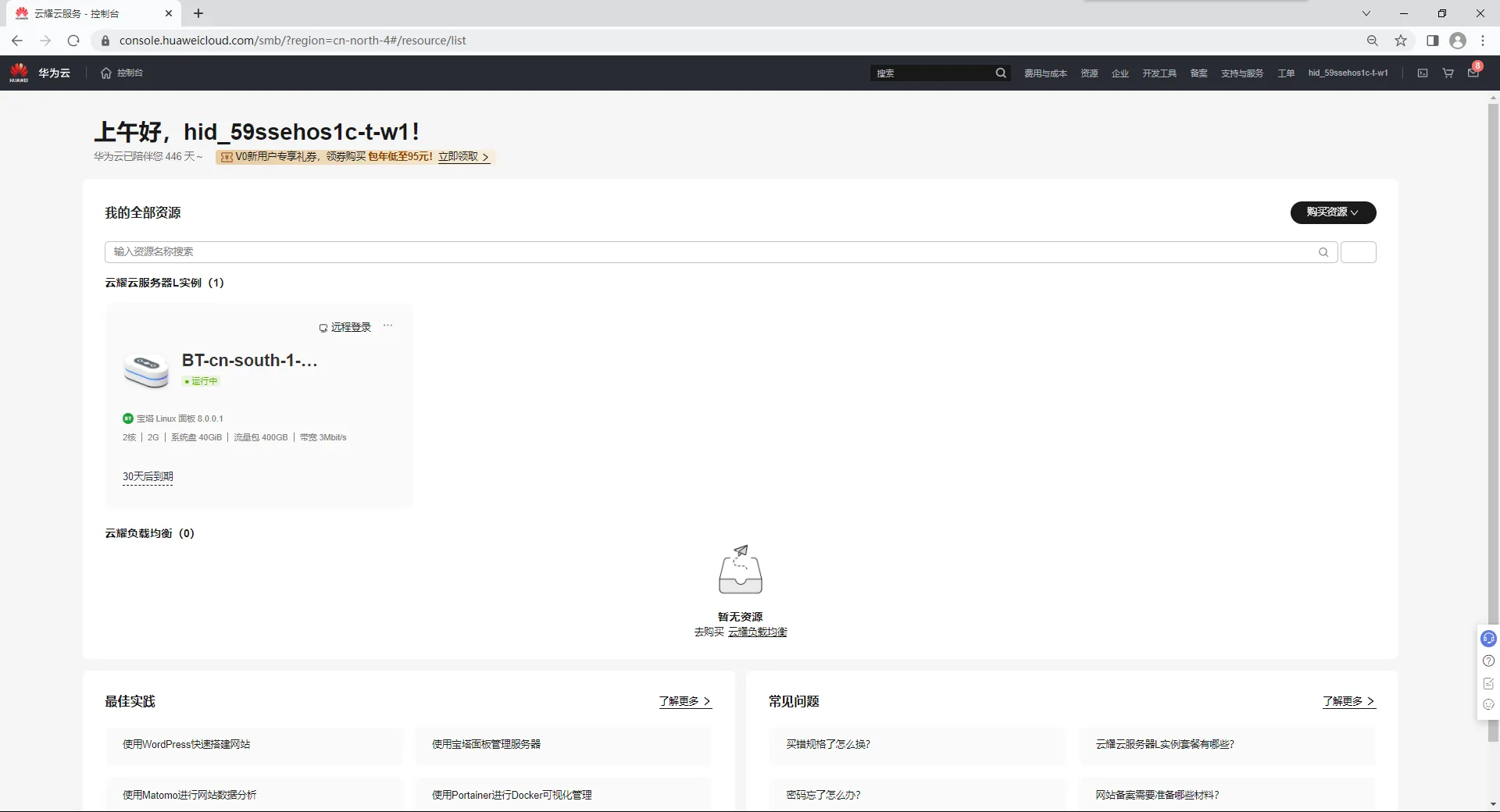Click the blank button beside resource search

[1358, 252]
